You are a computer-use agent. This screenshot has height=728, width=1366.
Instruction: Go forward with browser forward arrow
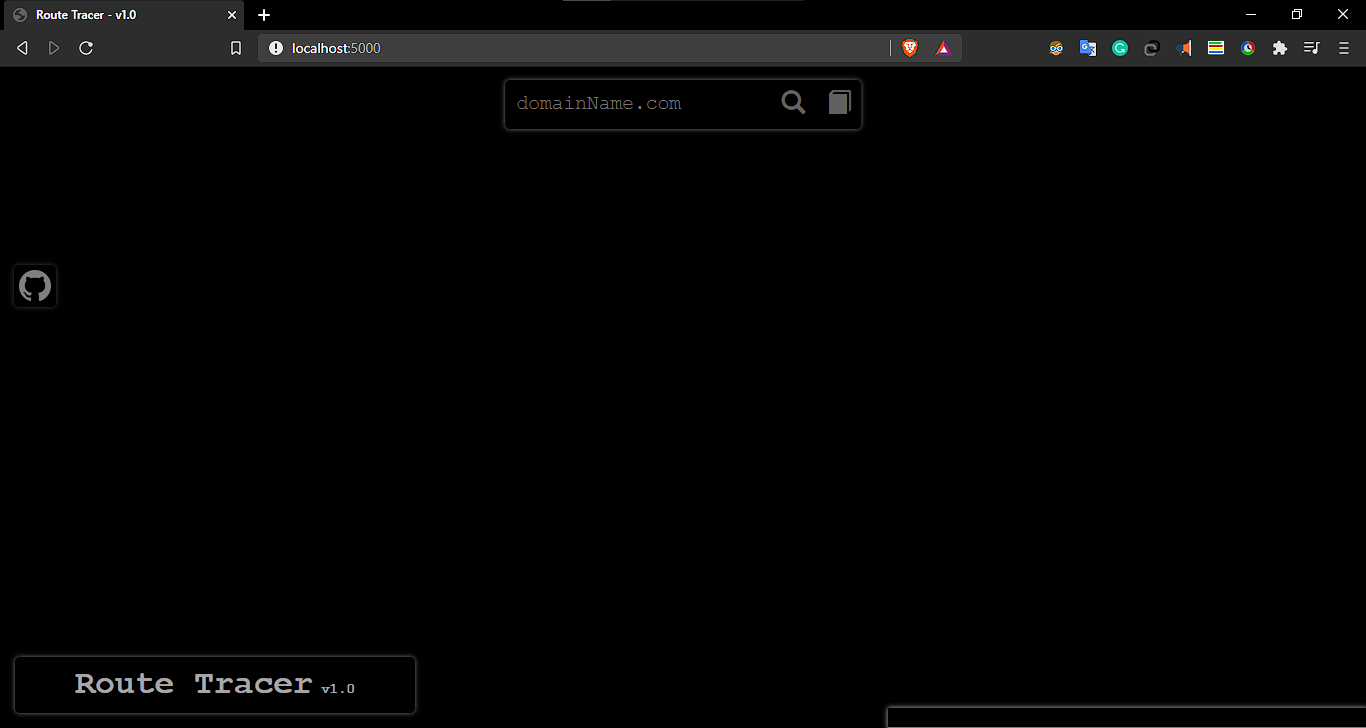tap(54, 48)
